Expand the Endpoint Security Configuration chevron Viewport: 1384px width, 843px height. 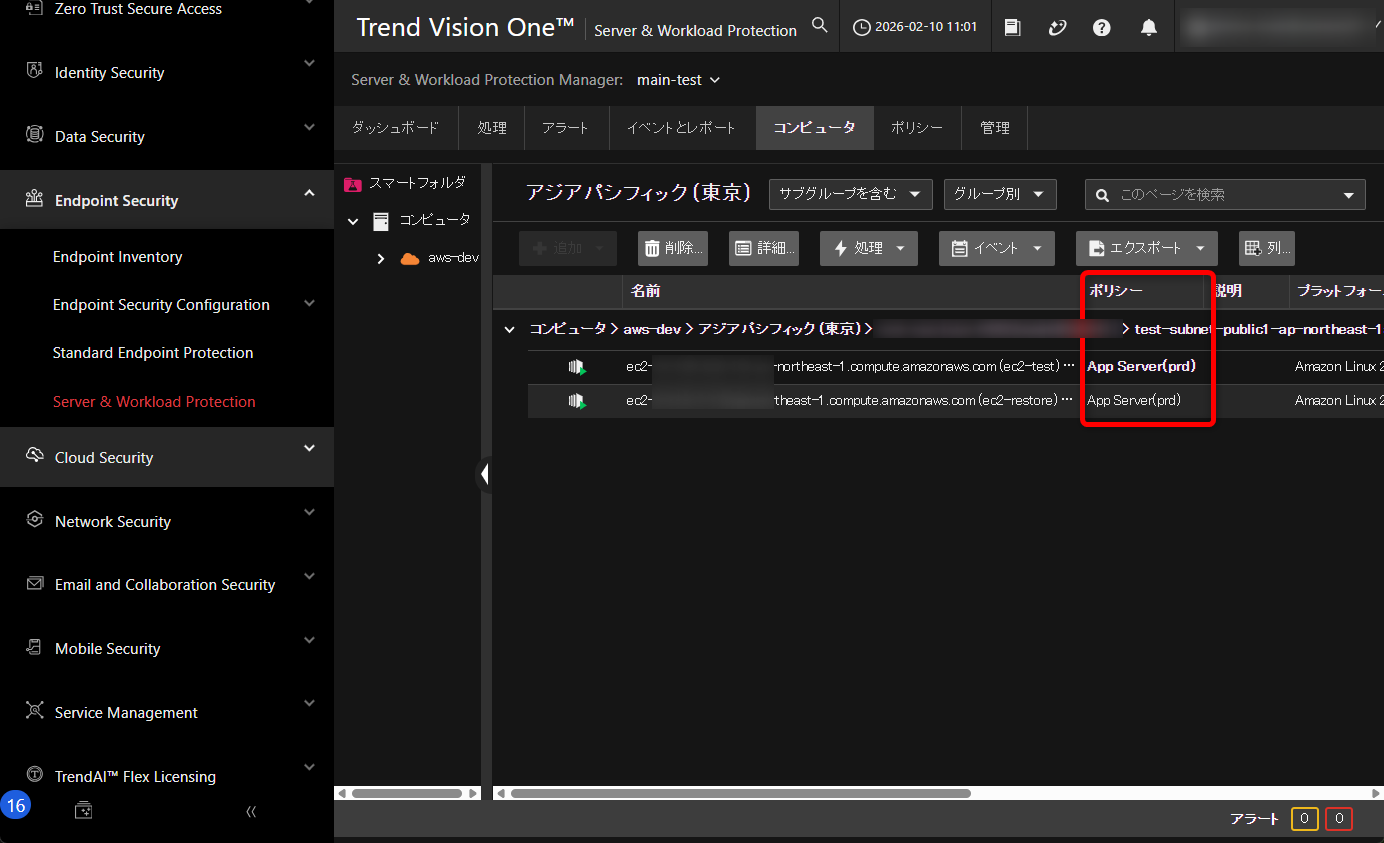pyautogui.click(x=309, y=303)
